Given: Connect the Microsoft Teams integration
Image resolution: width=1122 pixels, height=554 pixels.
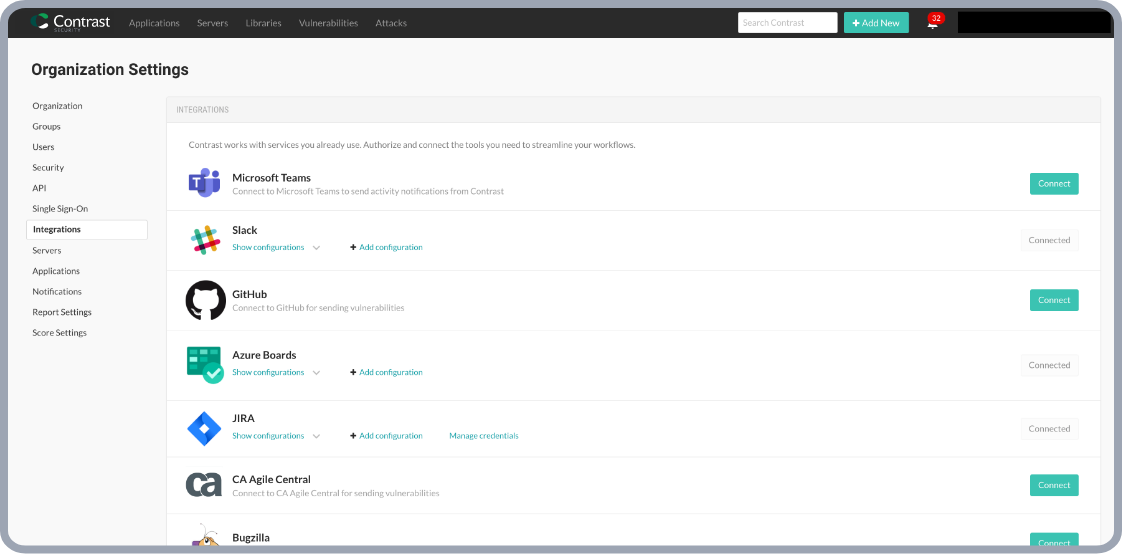Looking at the screenshot, I should tap(1054, 184).
